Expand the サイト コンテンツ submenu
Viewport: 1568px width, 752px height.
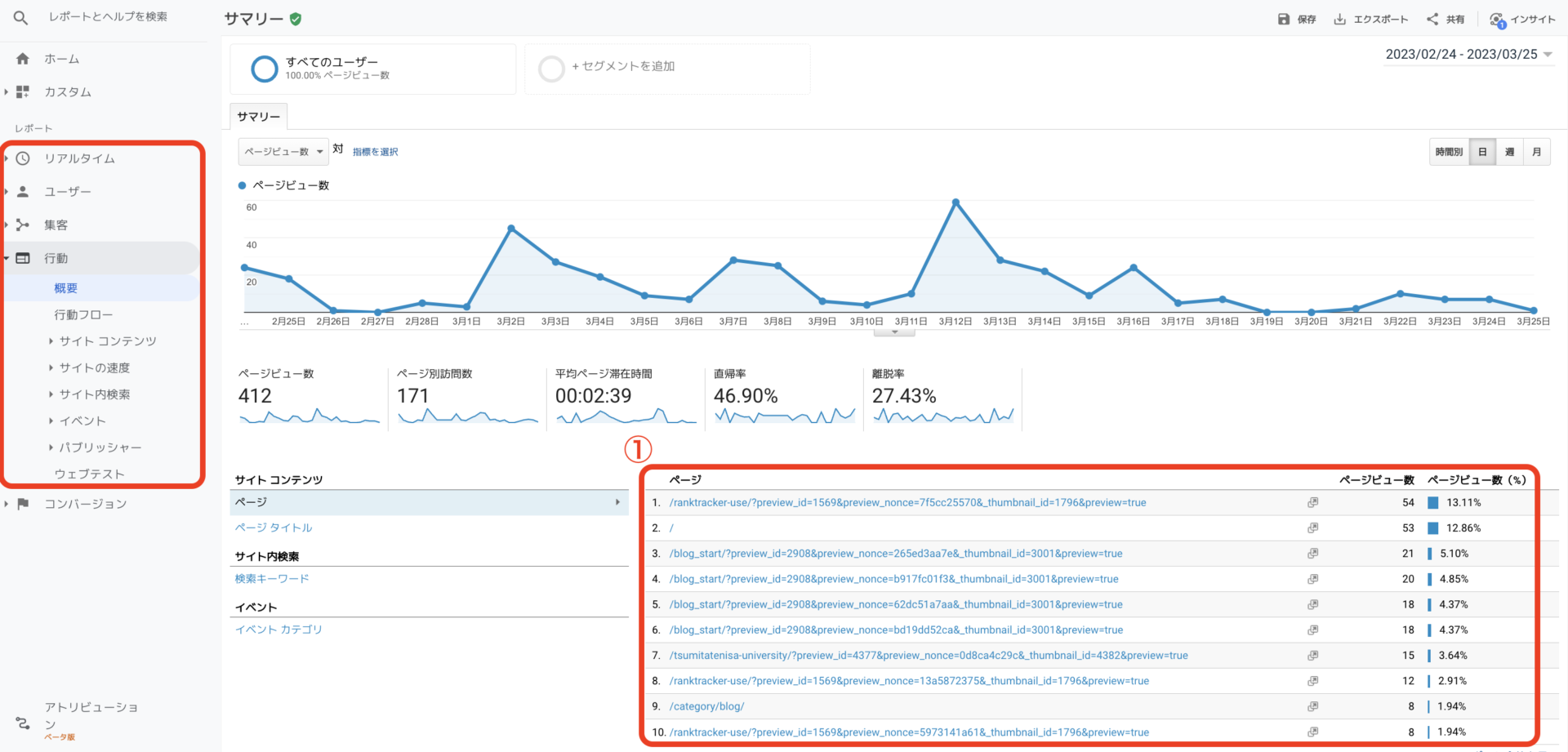point(51,341)
